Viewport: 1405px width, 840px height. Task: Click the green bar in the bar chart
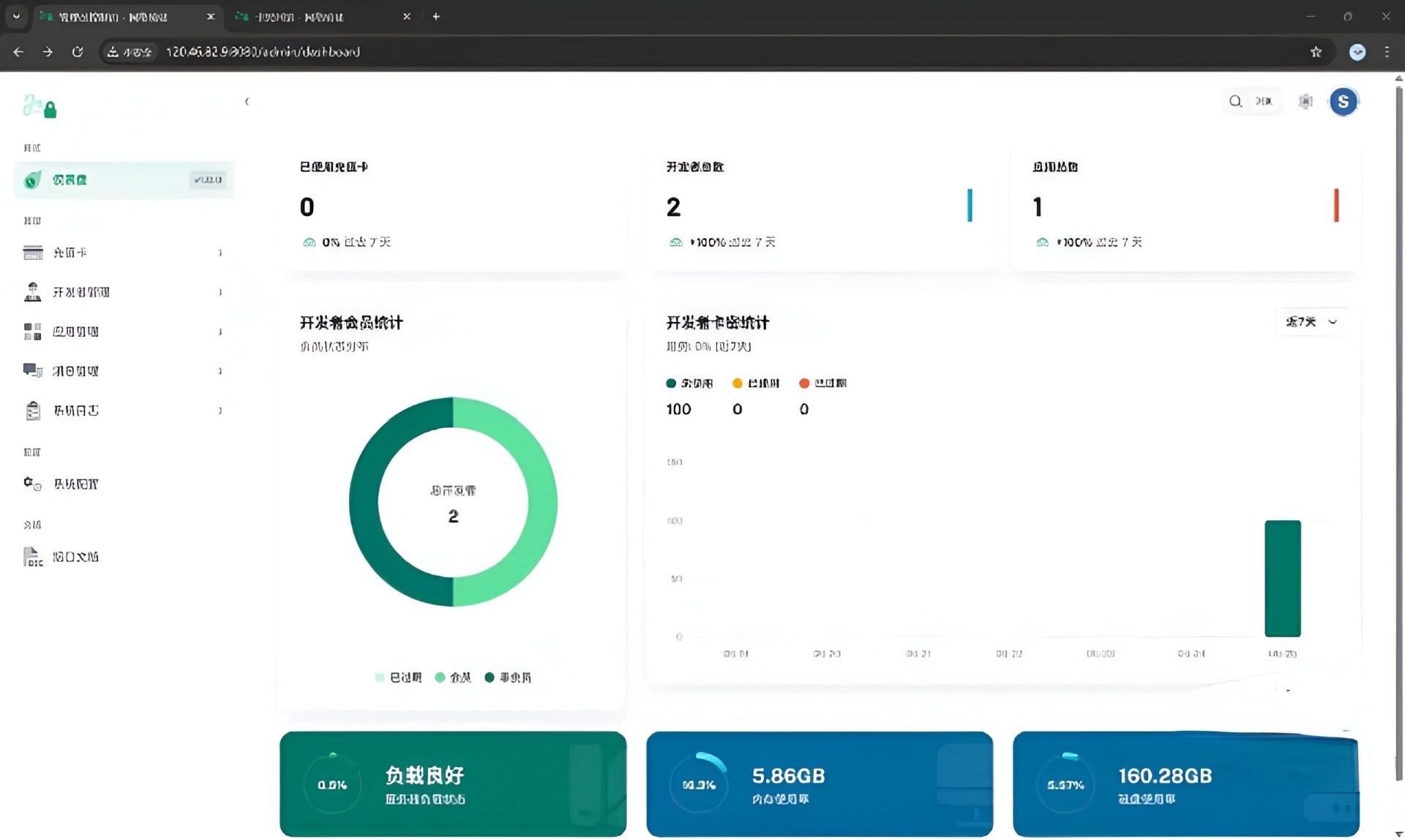pos(1283,578)
